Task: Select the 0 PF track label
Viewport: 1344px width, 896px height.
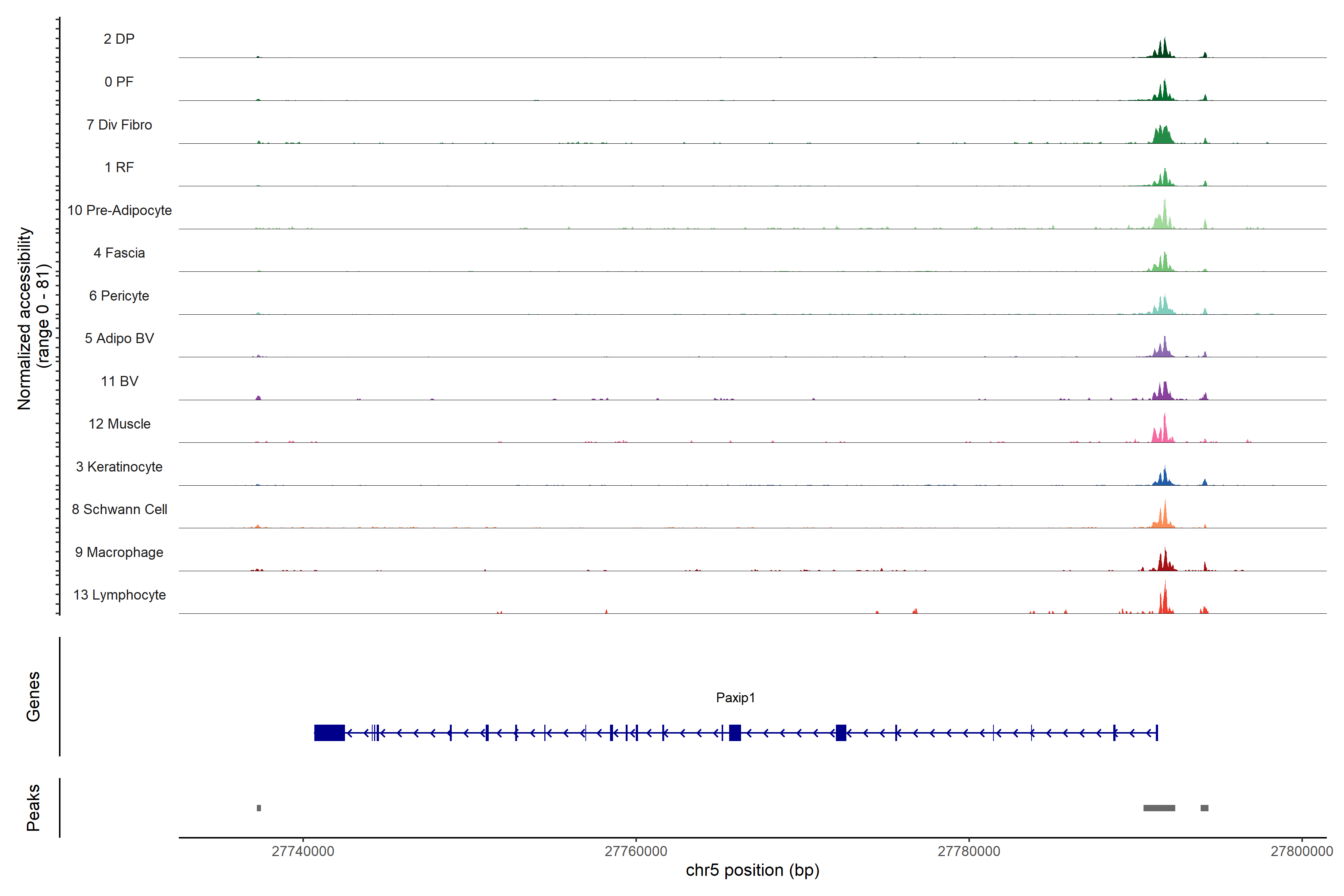Action: (119, 82)
